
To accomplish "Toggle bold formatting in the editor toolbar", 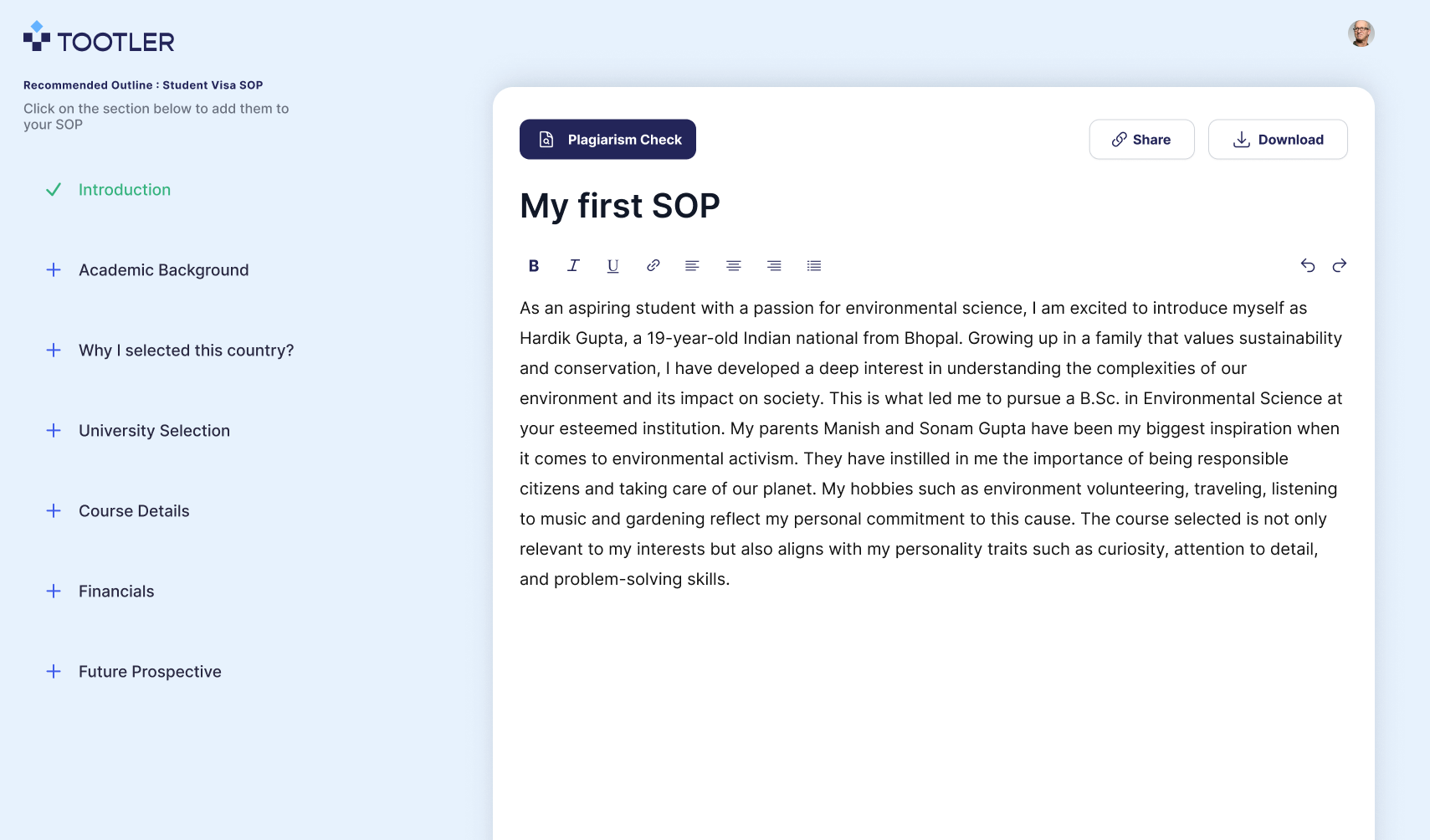I will tap(534, 266).
